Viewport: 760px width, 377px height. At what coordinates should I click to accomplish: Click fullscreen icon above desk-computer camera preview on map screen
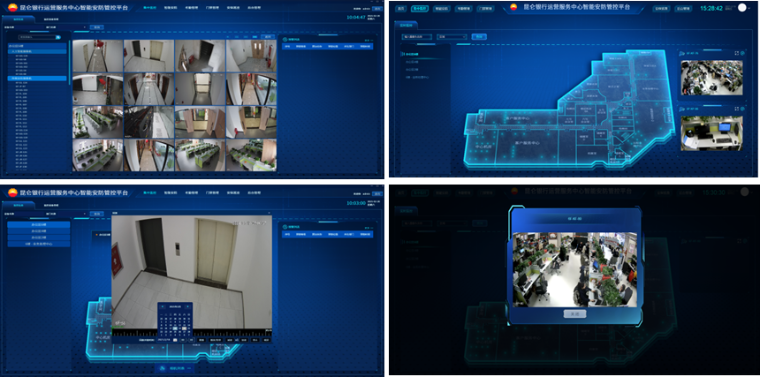(x=737, y=108)
